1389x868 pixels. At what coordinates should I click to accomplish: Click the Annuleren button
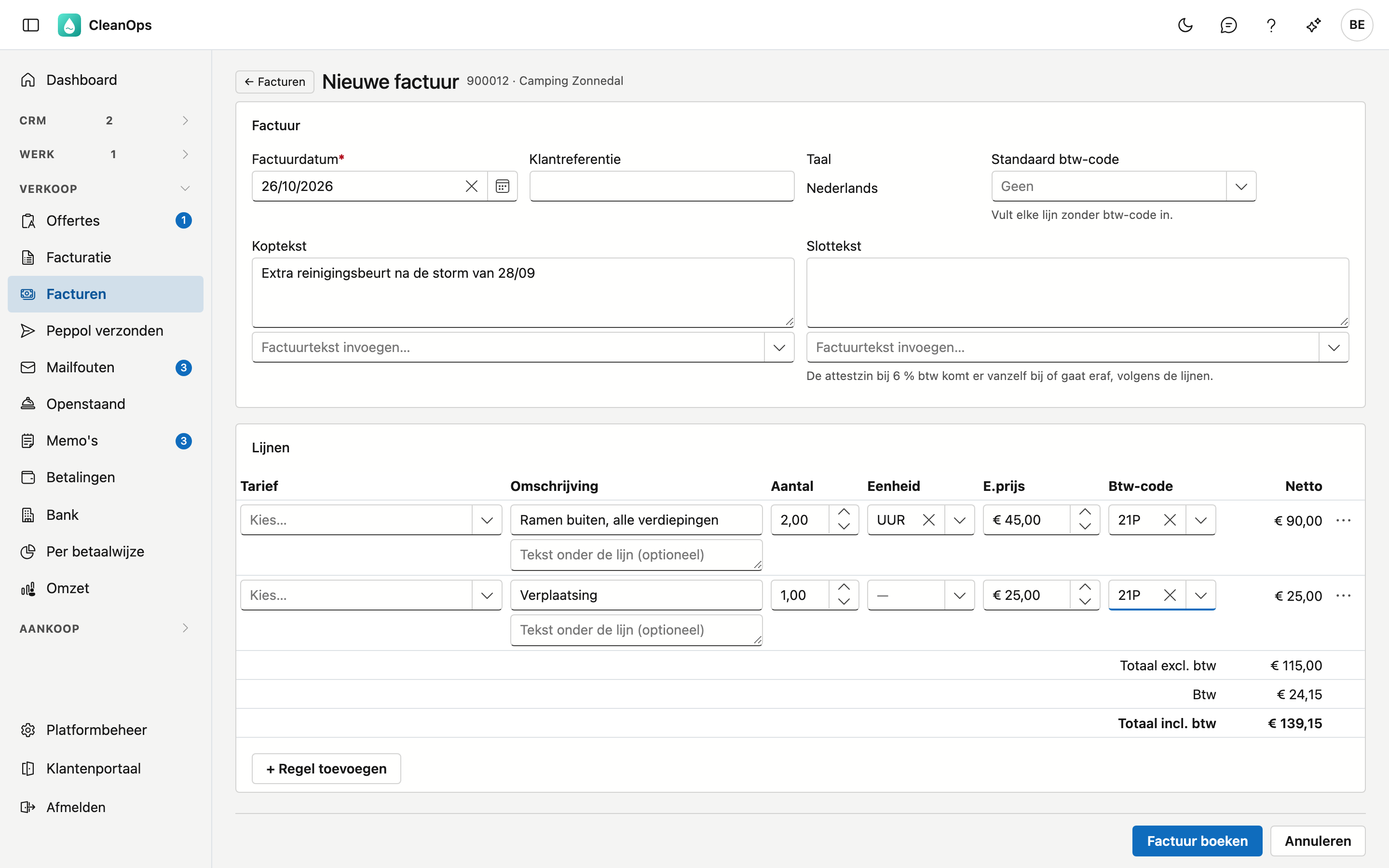coord(1318,841)
